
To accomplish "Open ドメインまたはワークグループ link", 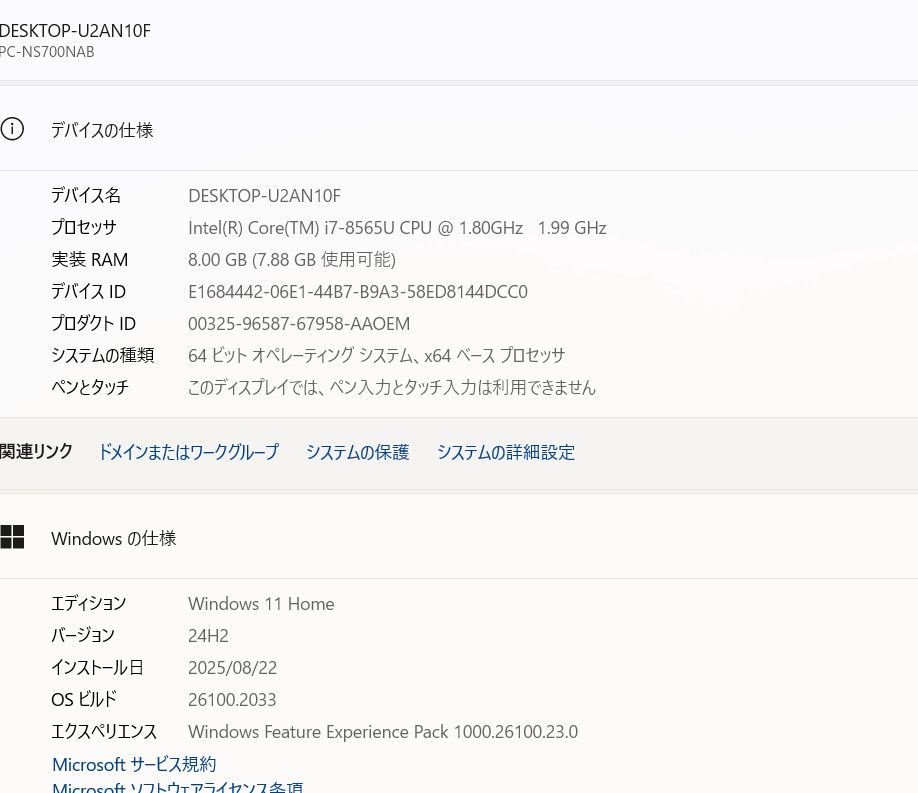I will pos(188,452).
